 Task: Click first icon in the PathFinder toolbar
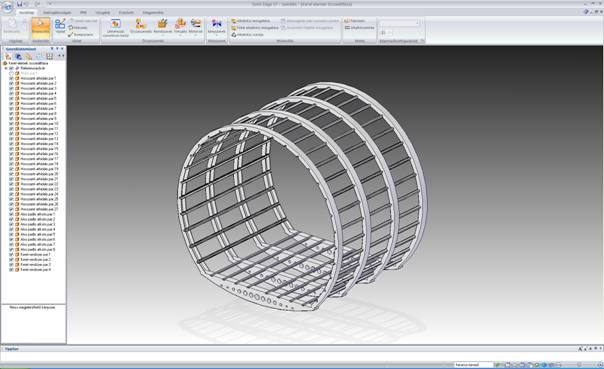8,56
